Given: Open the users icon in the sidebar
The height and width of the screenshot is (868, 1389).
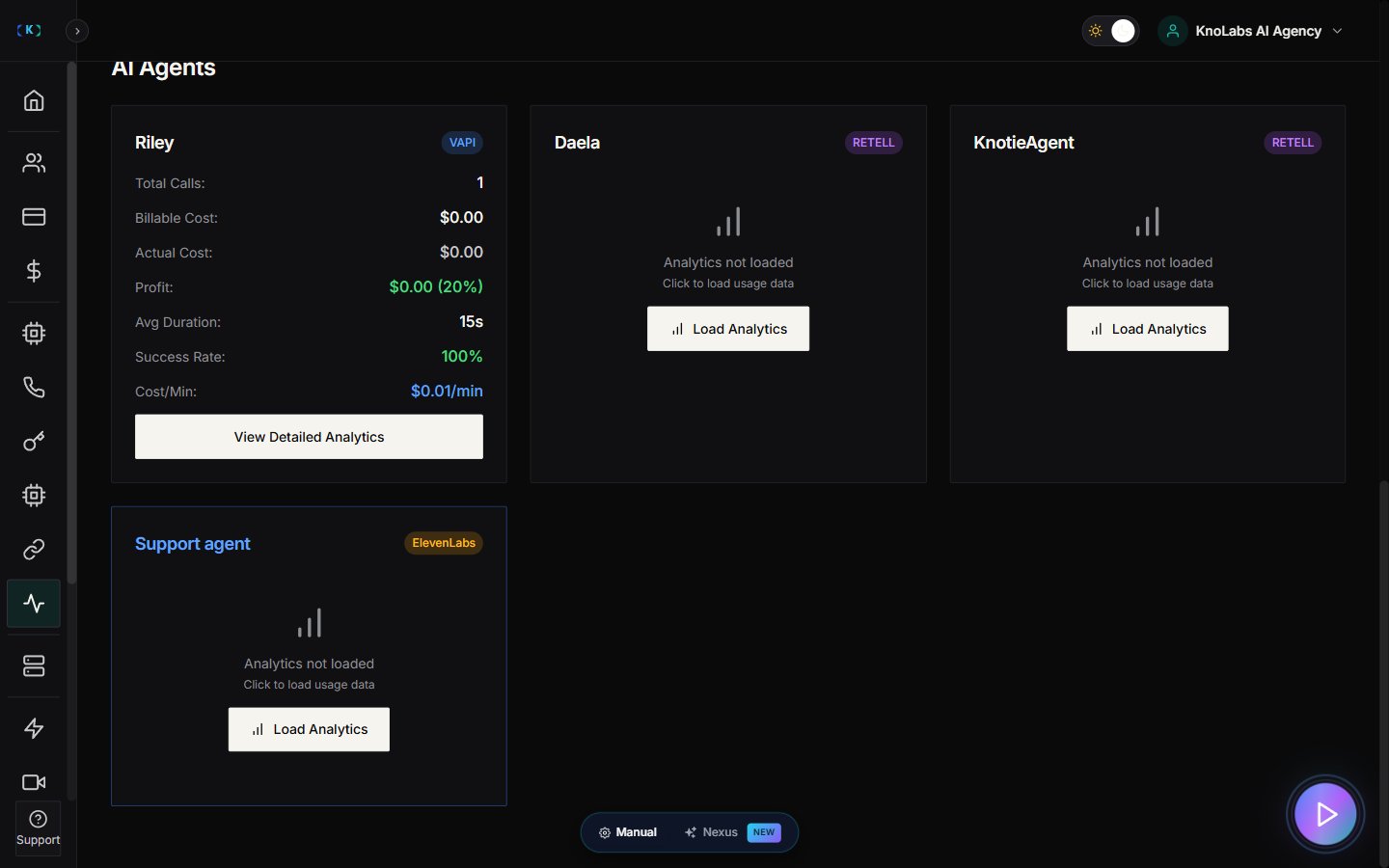Looking at the screenshot, I should [34, 163].
